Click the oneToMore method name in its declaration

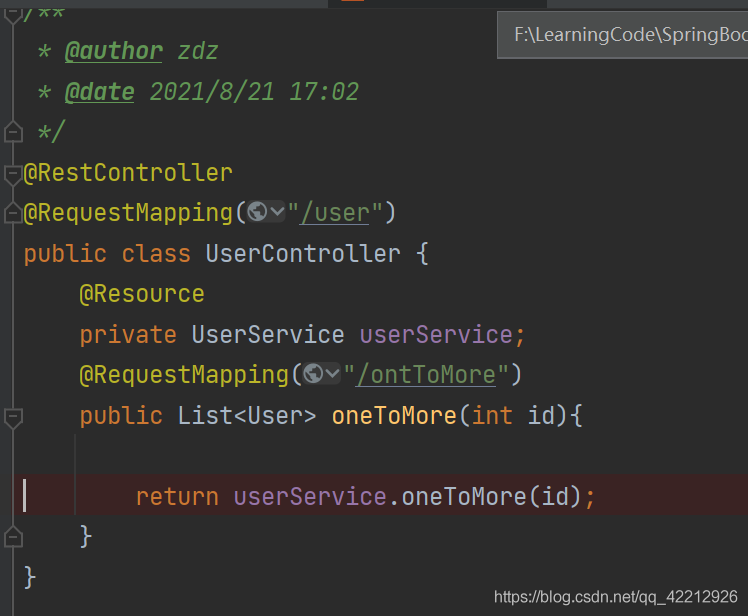pyautogui.click(x=395, y=415)
